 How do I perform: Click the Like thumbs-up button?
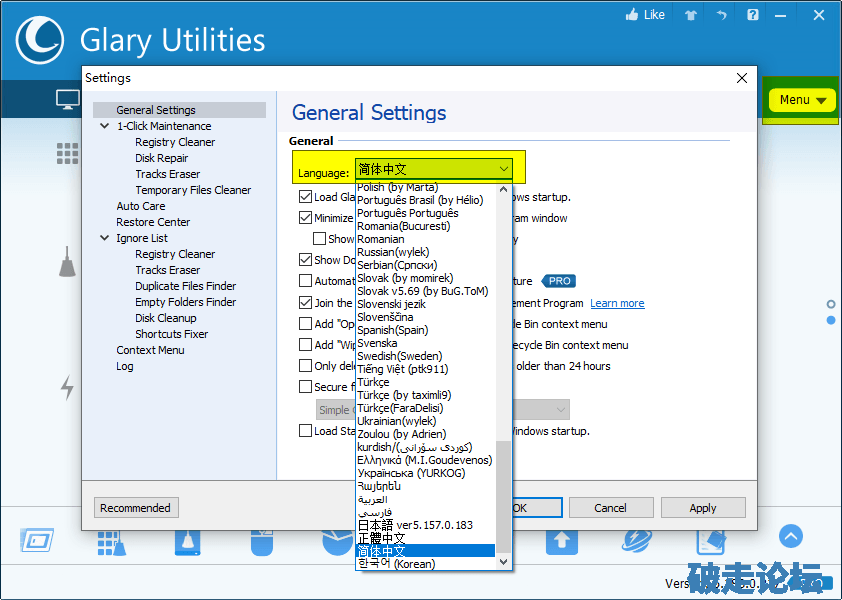click(x=645, y=15)
